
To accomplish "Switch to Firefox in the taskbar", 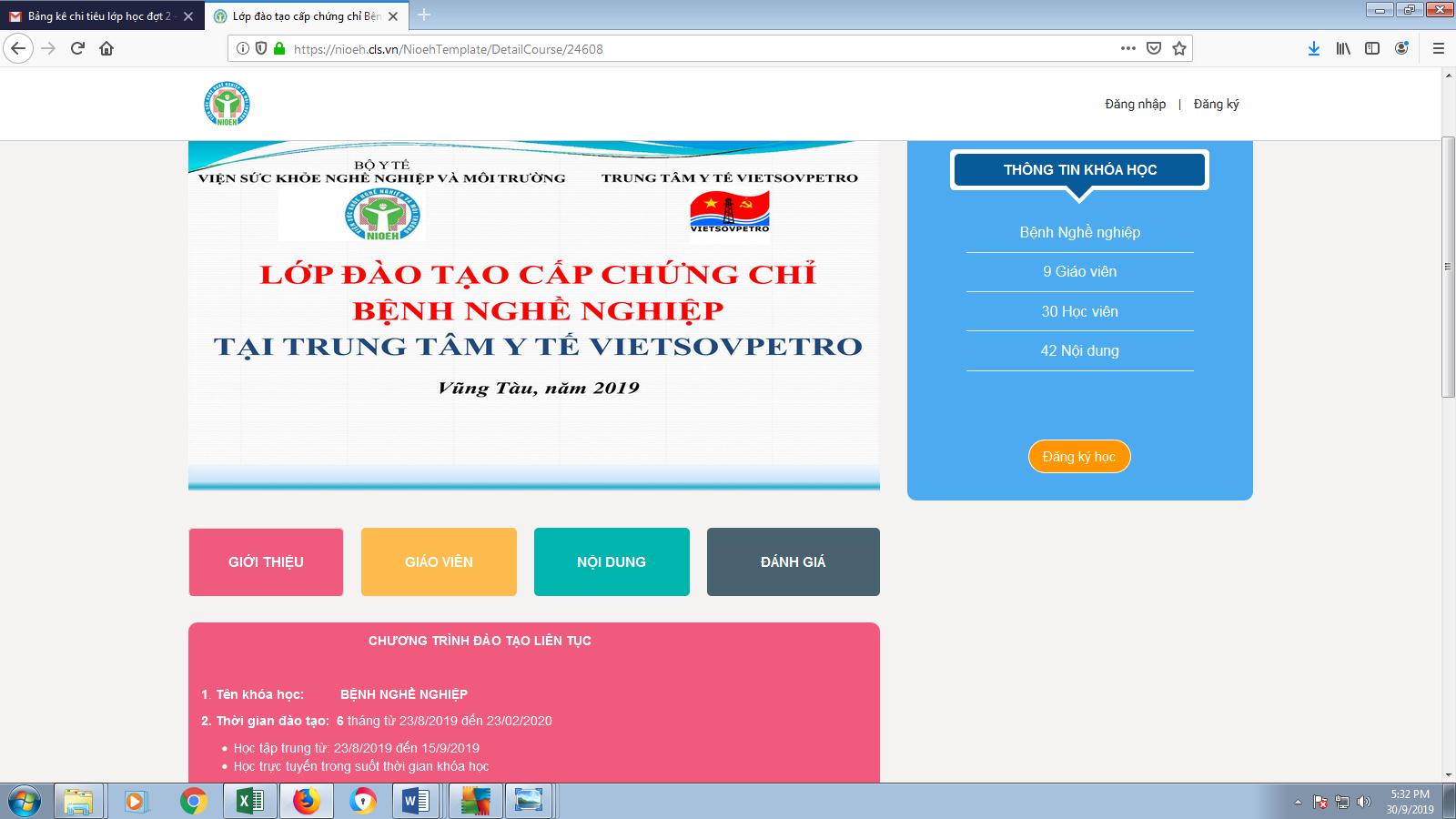I will (306, 802).
